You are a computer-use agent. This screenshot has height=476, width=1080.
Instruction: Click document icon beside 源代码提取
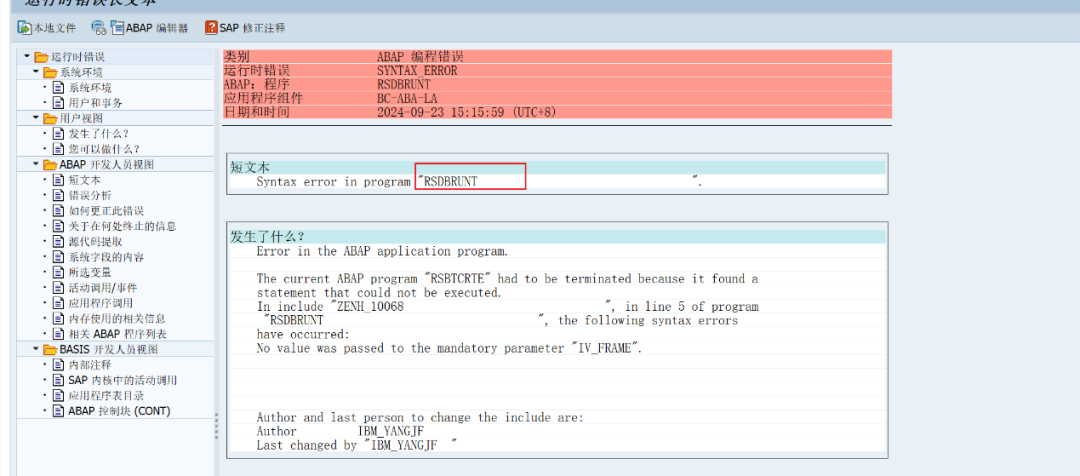(x=58, y=241)
